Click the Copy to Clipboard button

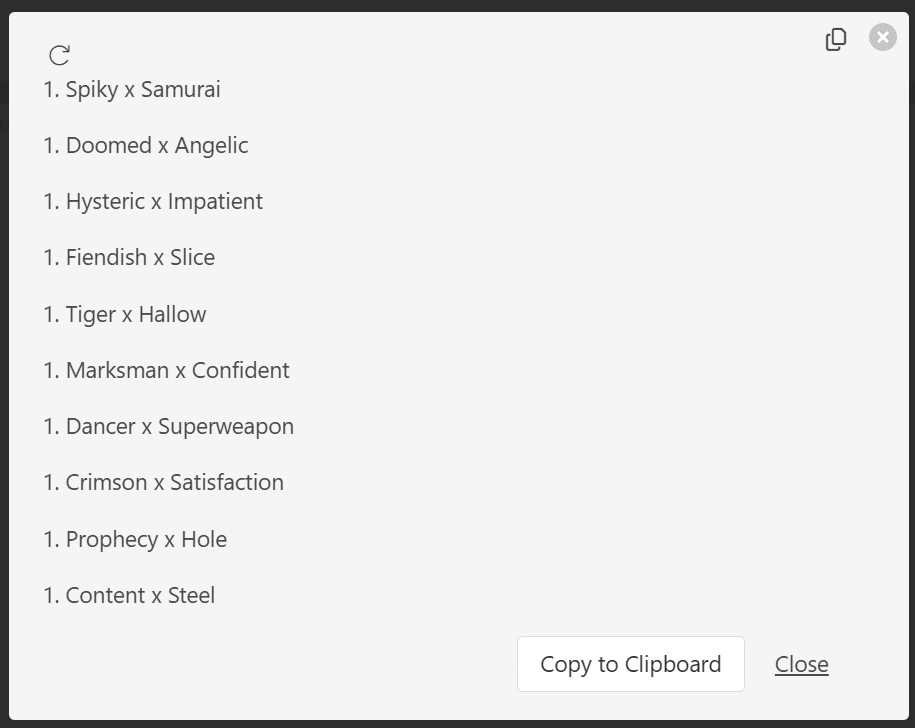(x=630, y=664)
